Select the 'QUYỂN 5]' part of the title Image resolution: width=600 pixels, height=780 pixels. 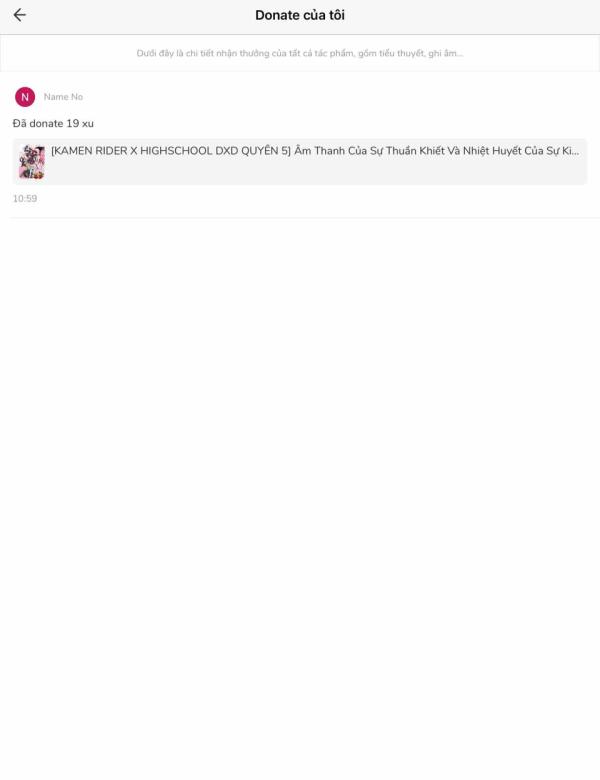[x=266, y=151]
